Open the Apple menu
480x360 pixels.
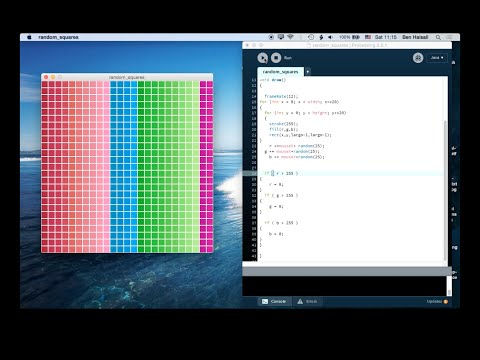point(29,37)
